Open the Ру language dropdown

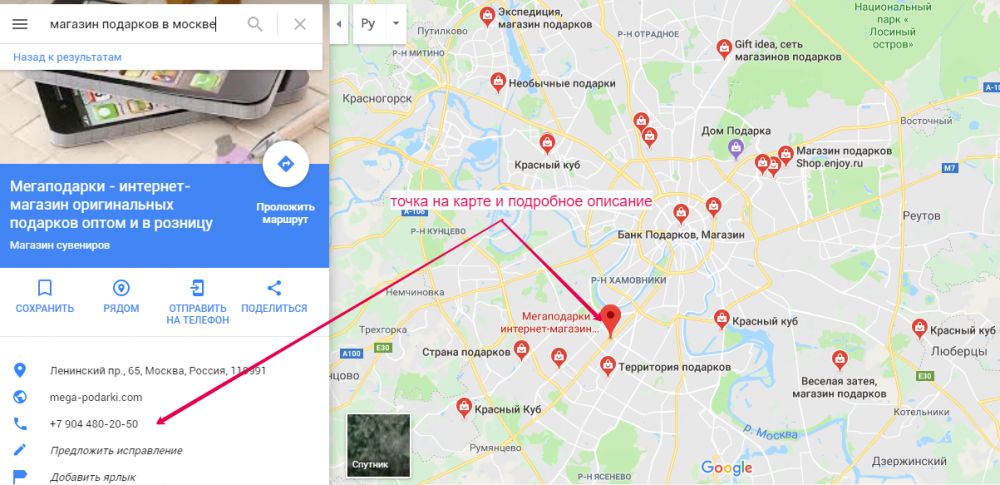[368, 24]
